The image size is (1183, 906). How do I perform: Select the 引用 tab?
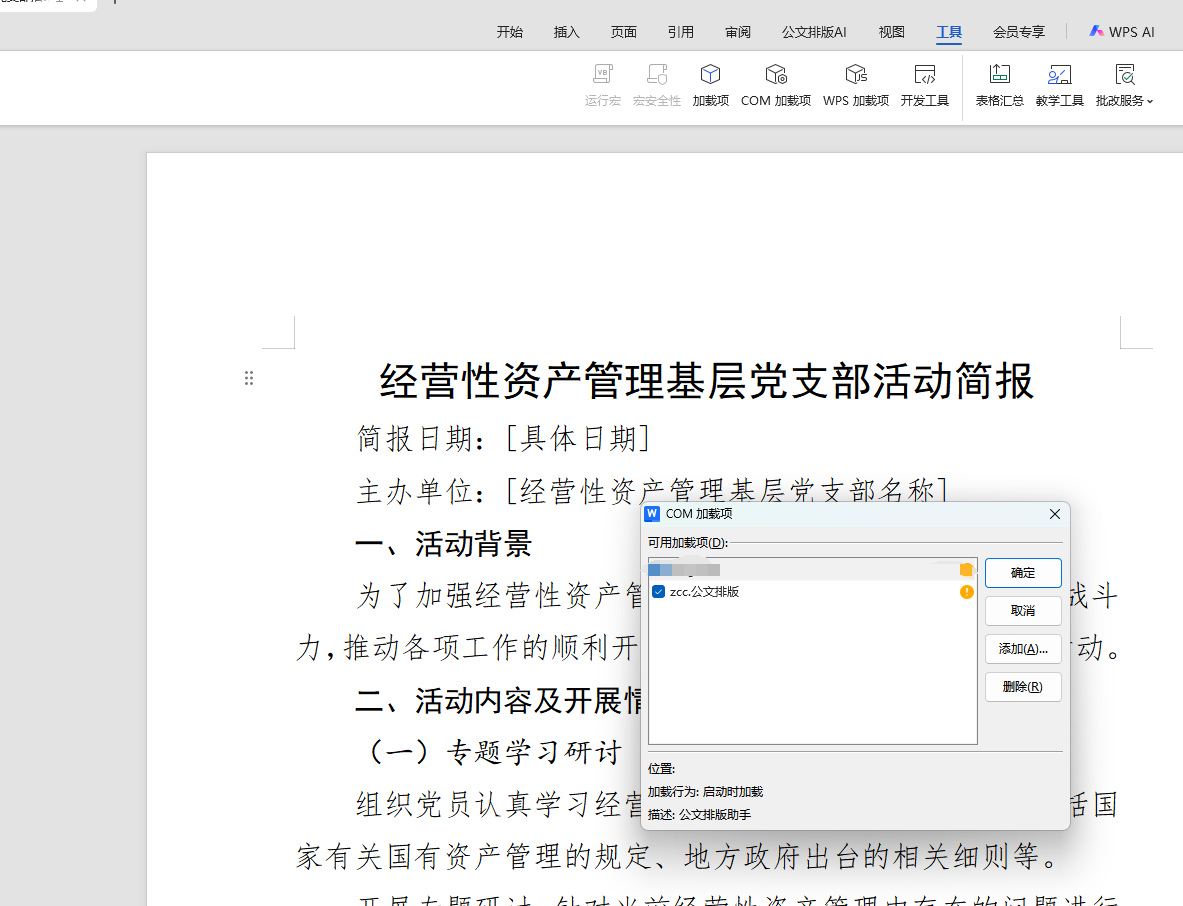tap(681, 32)
